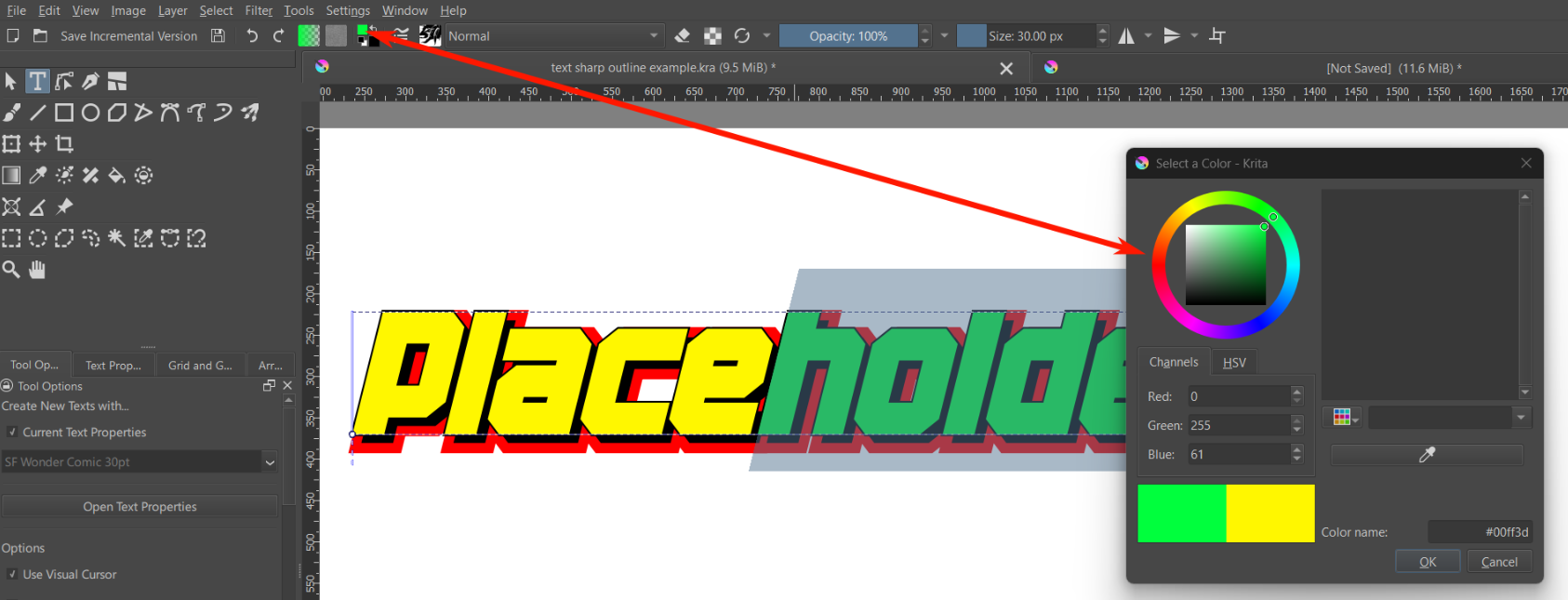Open the vertical mirror options arrow

pos(1194,35)
